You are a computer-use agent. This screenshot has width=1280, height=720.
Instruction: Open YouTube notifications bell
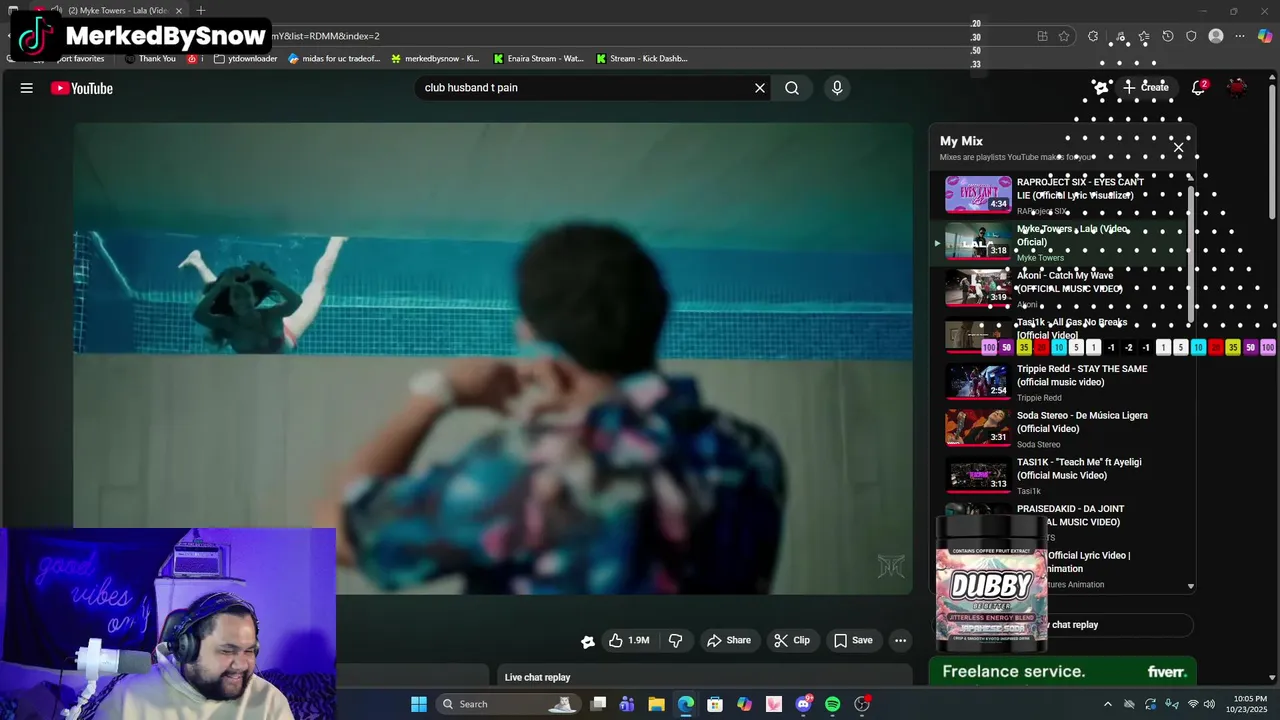point(1198,88)
